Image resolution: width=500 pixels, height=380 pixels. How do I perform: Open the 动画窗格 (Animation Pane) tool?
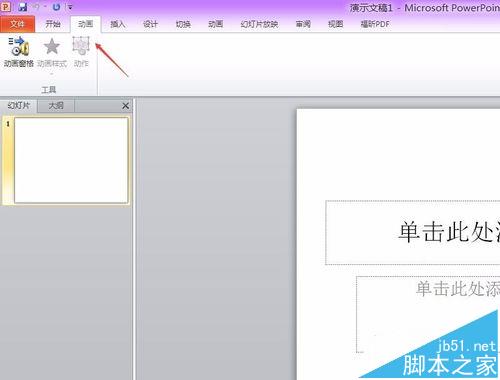pos(19,52)
